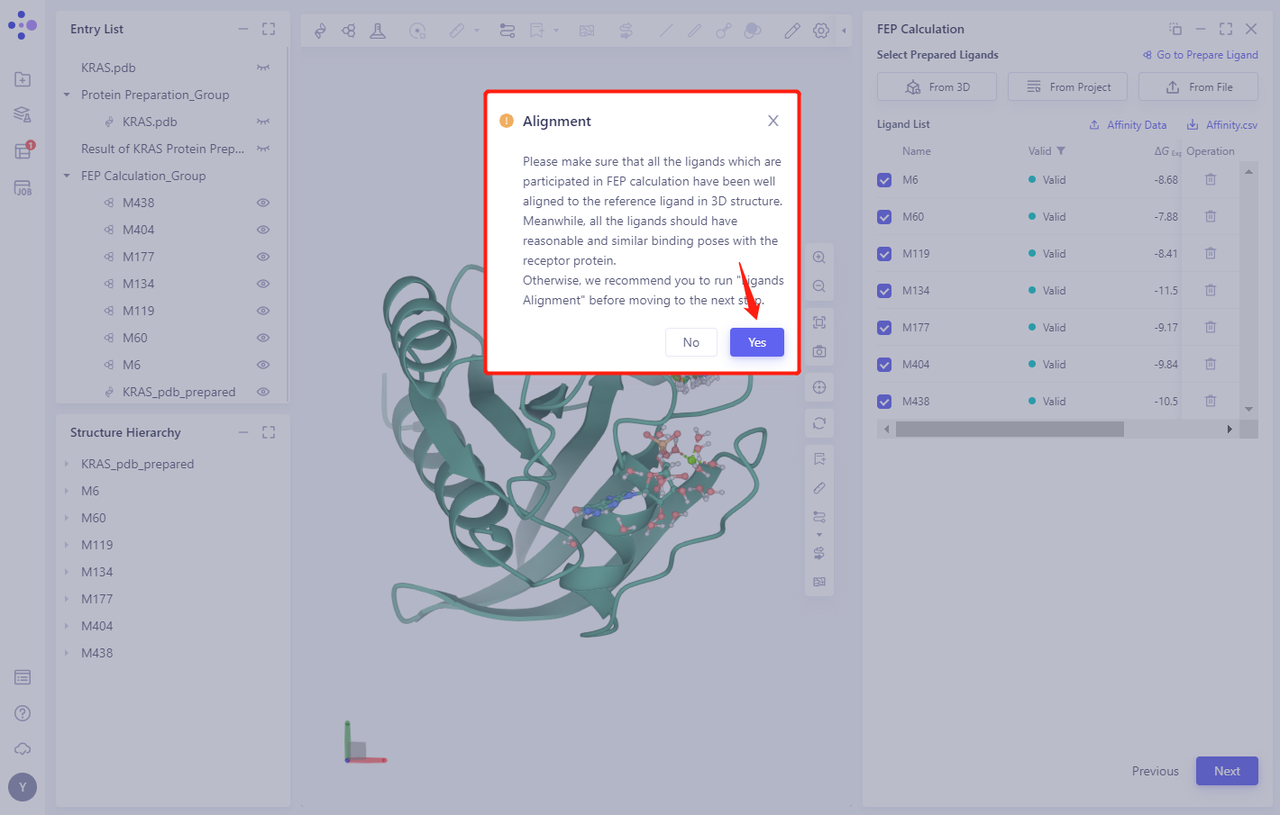This screenshot has width=1280, height=815.
Task: Click the ligand list horizontal scrollbar
Action: 1010,429
